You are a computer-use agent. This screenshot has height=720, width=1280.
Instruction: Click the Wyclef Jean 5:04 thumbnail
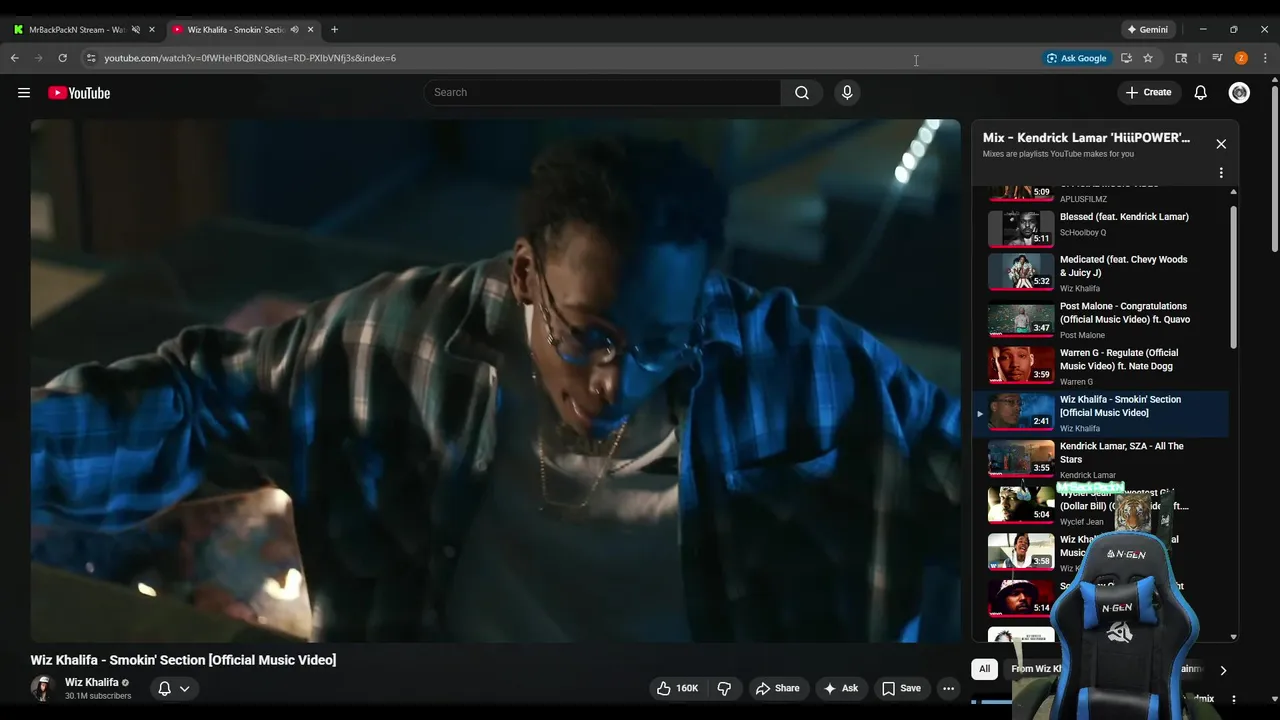1021,506
